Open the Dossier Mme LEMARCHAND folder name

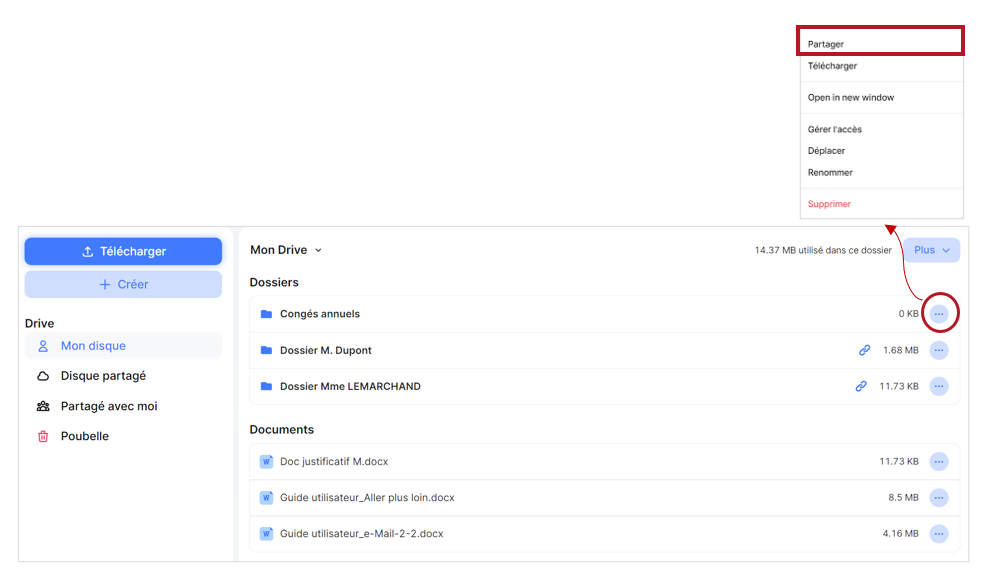point(350,386)
